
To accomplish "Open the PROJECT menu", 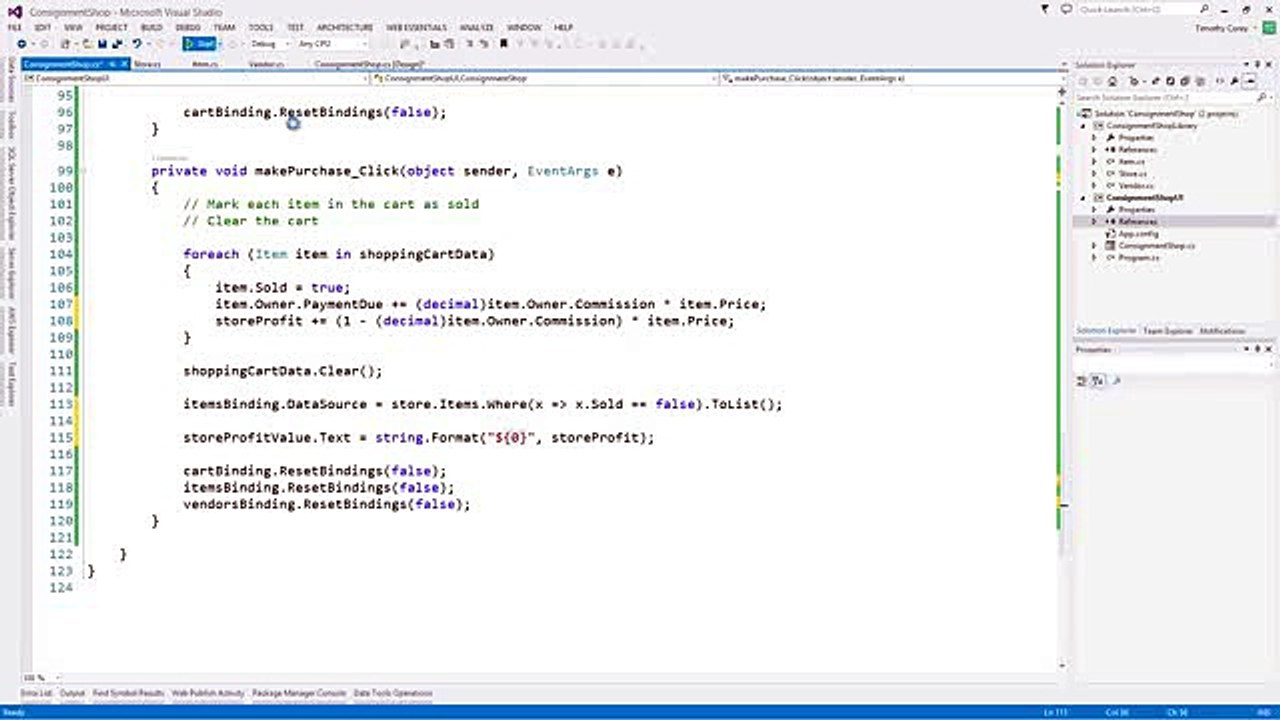I will coord(111,28).
